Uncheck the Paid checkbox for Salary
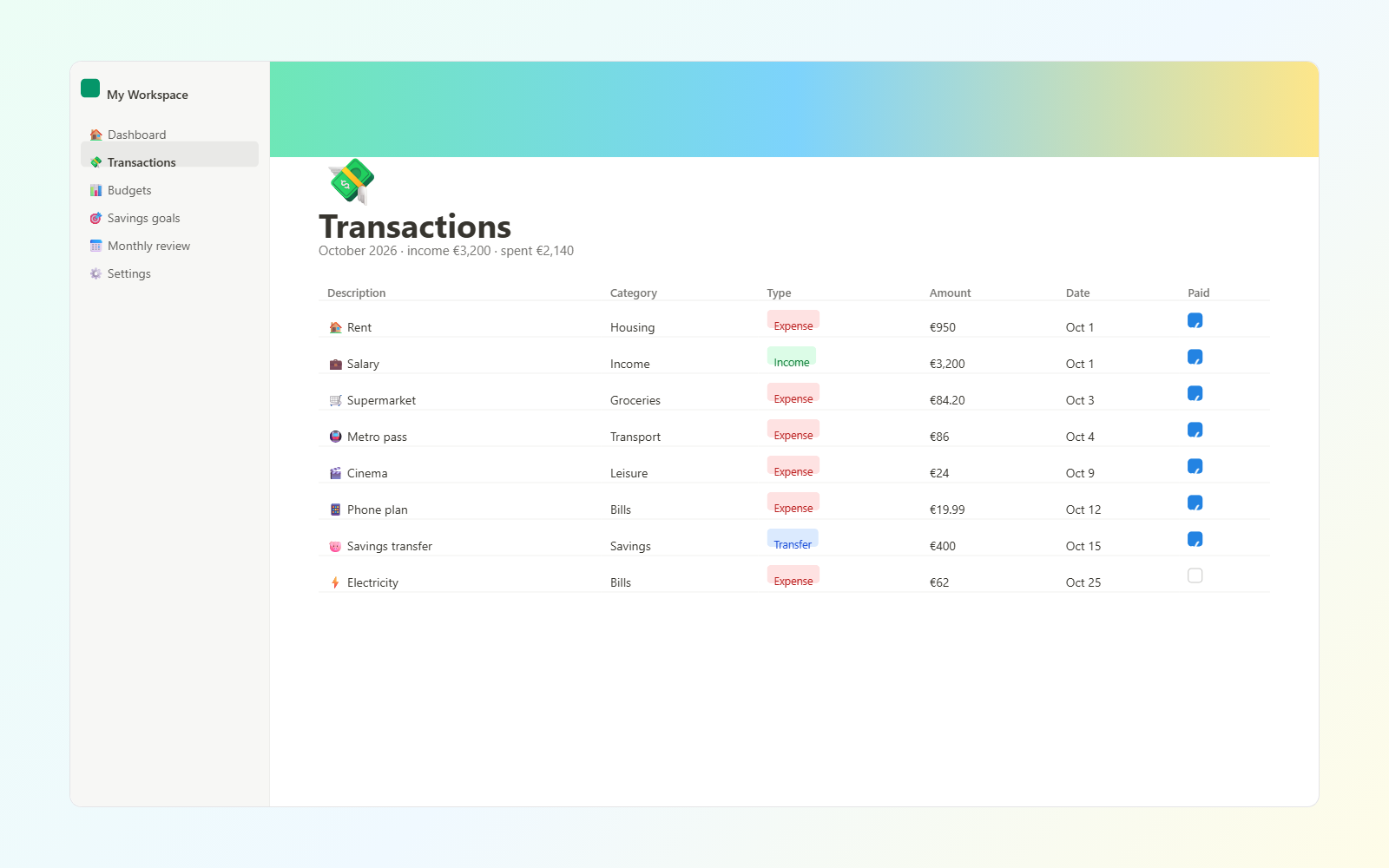This screenshot has height=868, width=1389. coord(1195,357)
